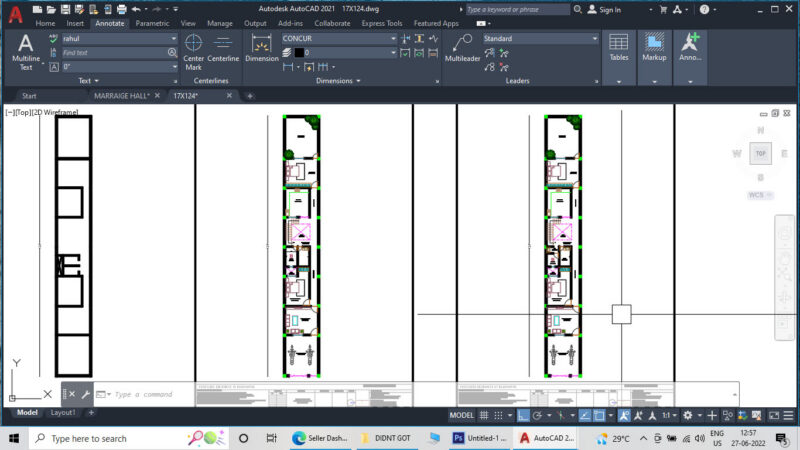Image resolution: width=800 pixels, height=450 pixels.
Task: Switch to the Insert ribbon tab
Action: click(75, 23)
